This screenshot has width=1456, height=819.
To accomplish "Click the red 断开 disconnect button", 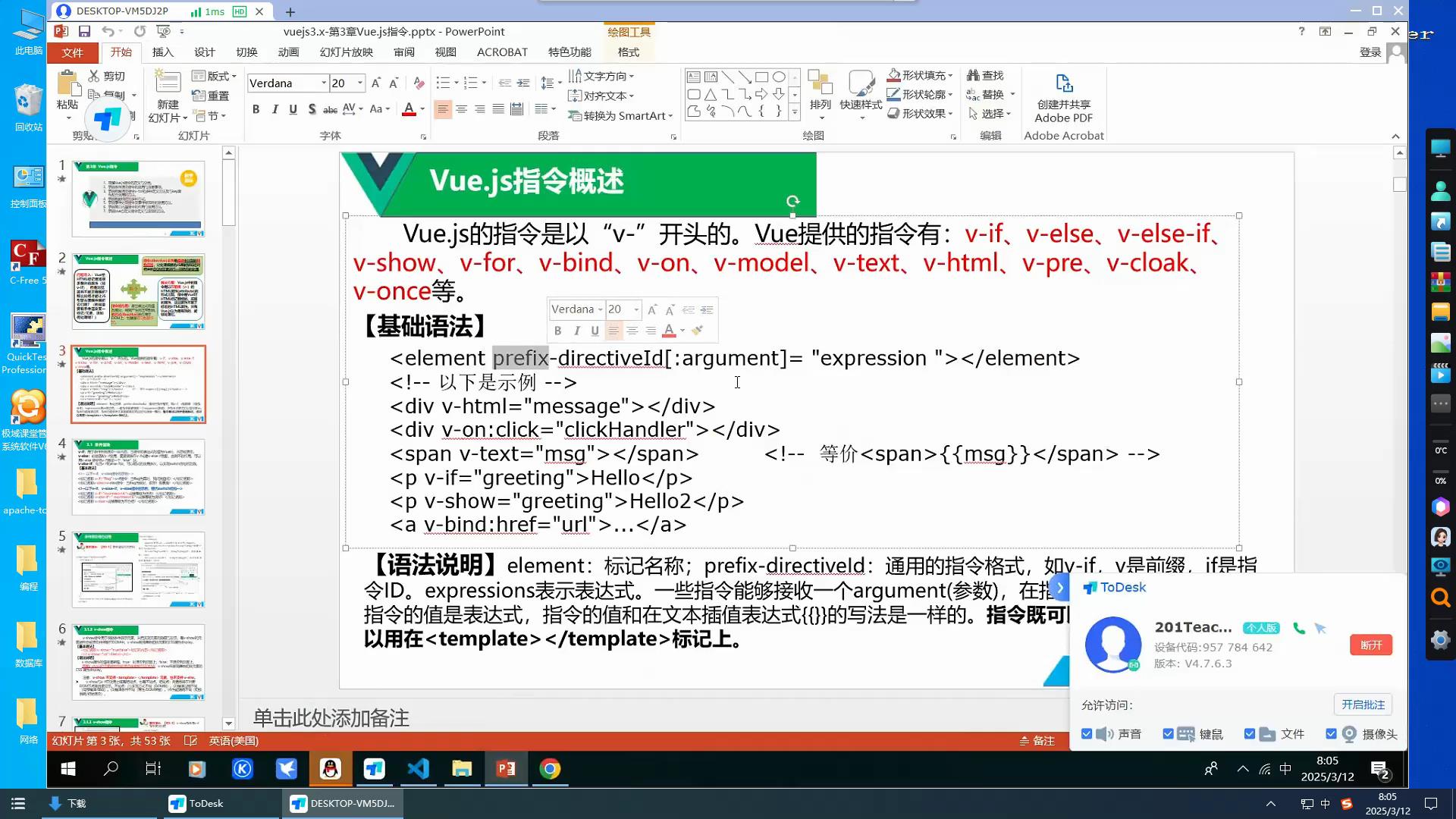I will tap(1370, 645).
